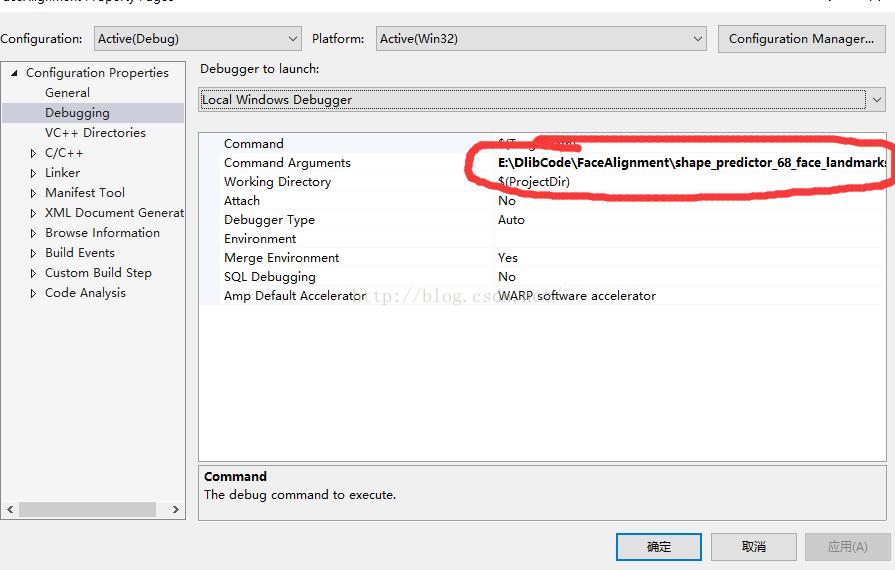Image resolution: width=895 pixels, height=570 pixels.
Task: Expand the Manifest Tool node arrow
Action: pos(33,193)
